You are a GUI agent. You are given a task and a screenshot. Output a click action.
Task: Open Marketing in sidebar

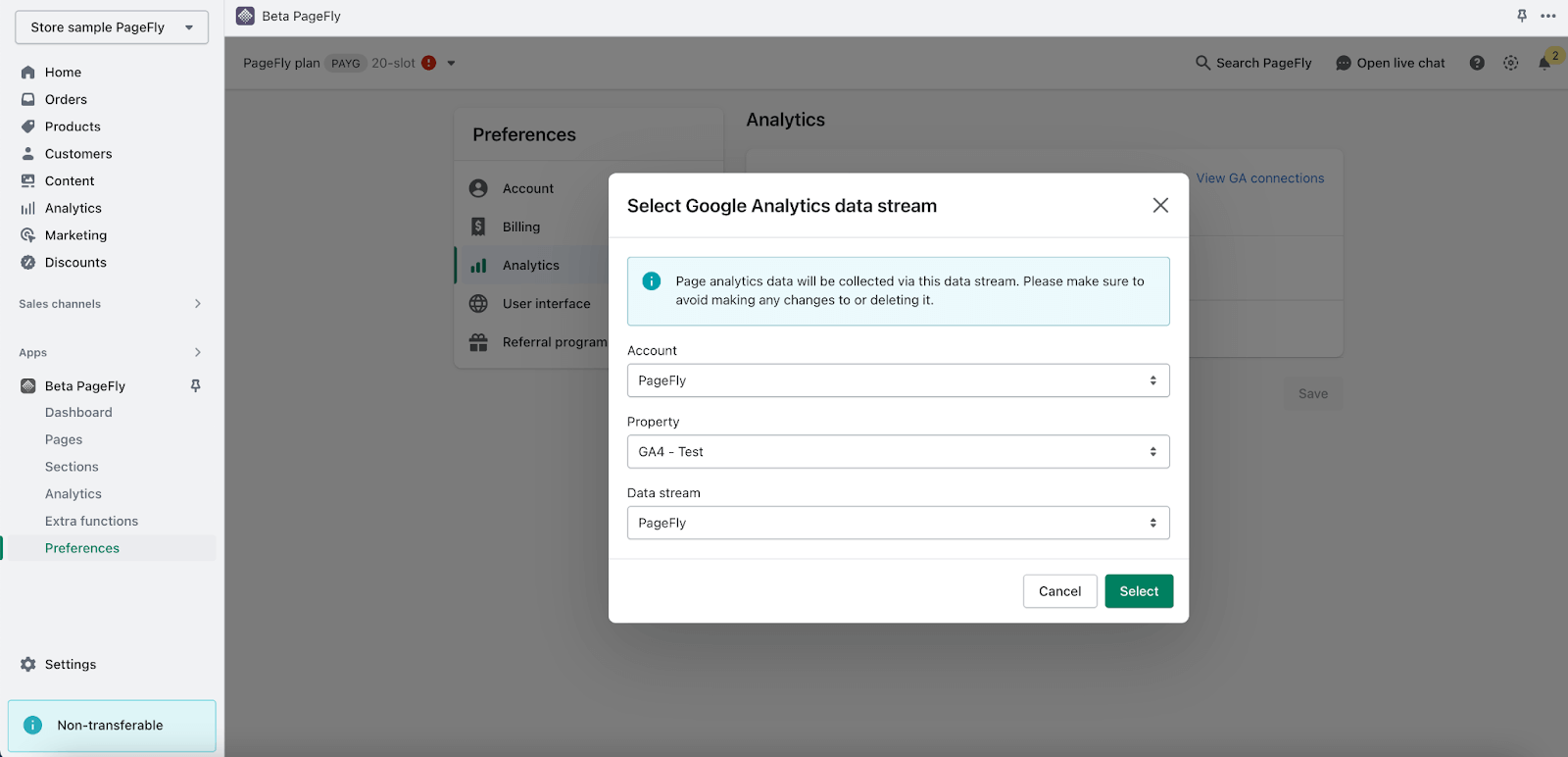click(75, 235)
